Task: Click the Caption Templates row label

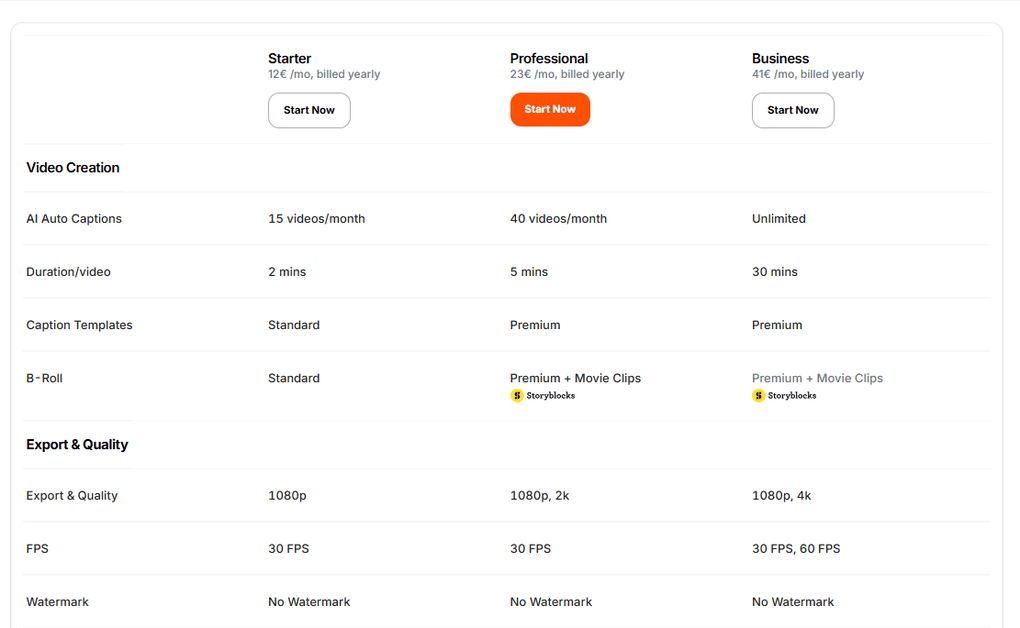Action: tap(79, 325)
